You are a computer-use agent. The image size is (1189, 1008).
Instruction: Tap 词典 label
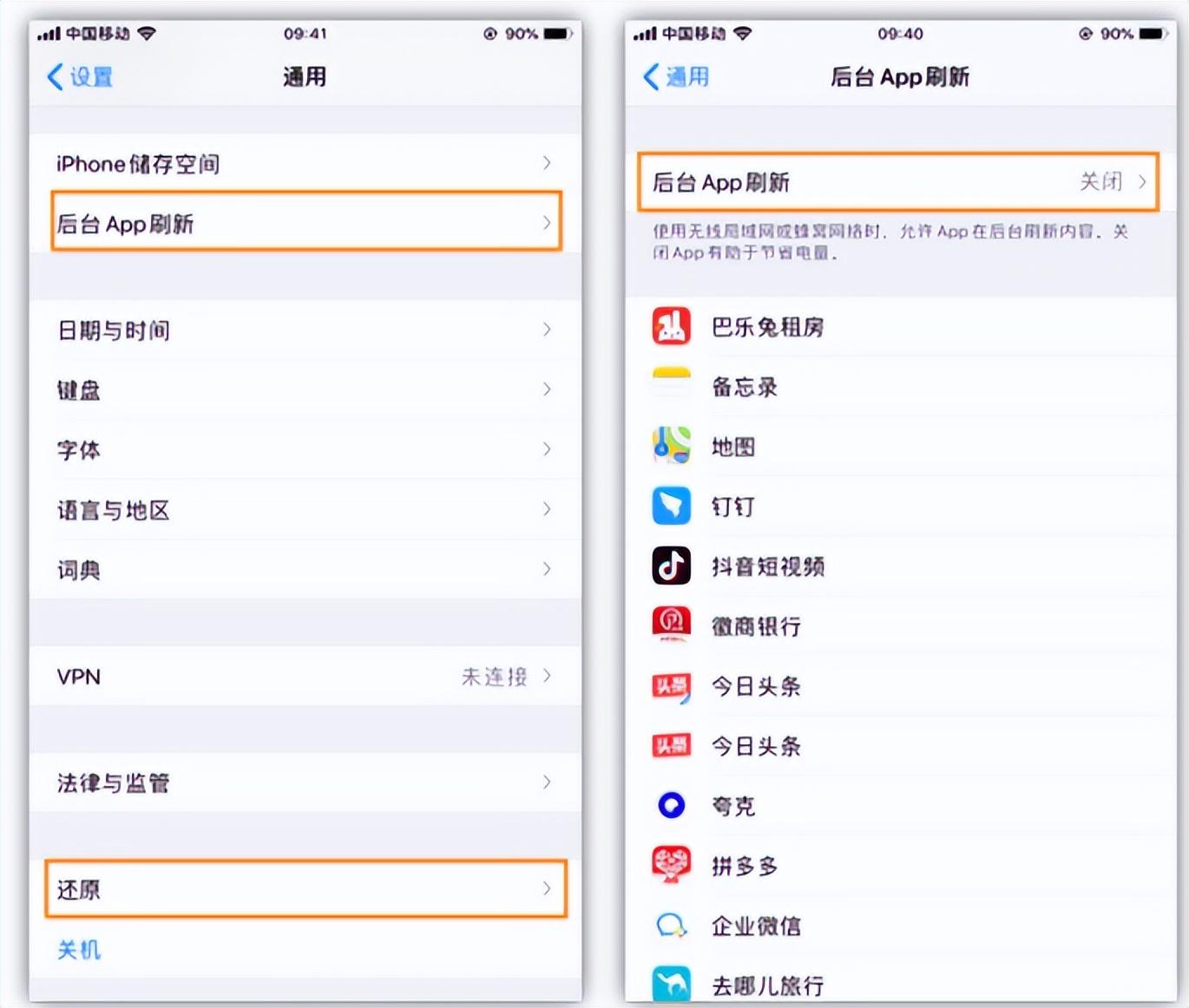79,570
